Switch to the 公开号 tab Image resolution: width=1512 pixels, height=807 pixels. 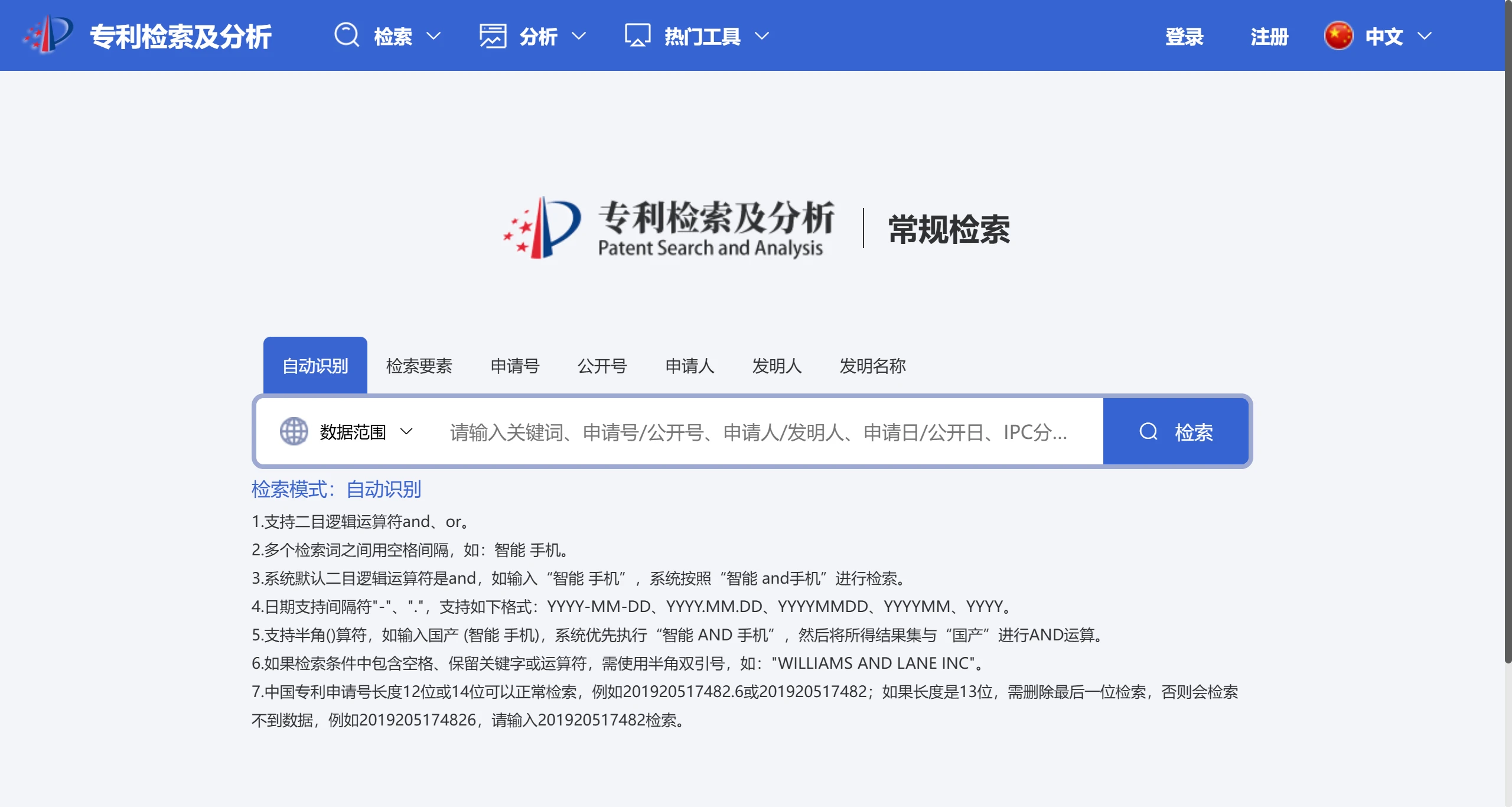(x=602, y=366)
